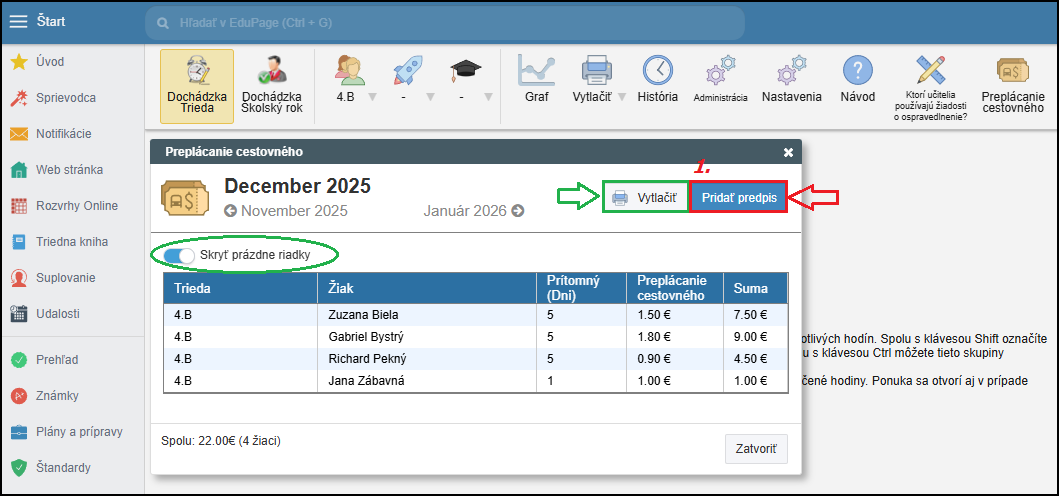This screenshot has height=496, width=1059.
Task: Open Administrácia gears icon
Action: [x=720, y=80]
